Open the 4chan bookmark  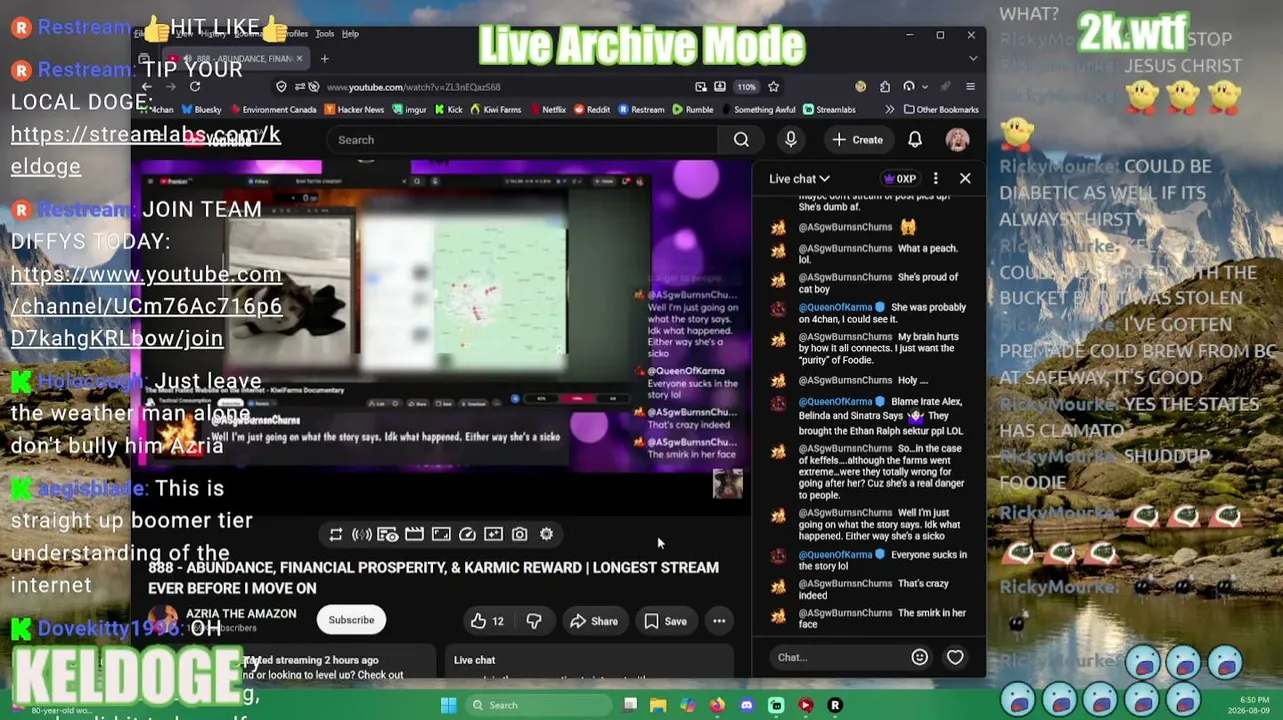(158, 110)
